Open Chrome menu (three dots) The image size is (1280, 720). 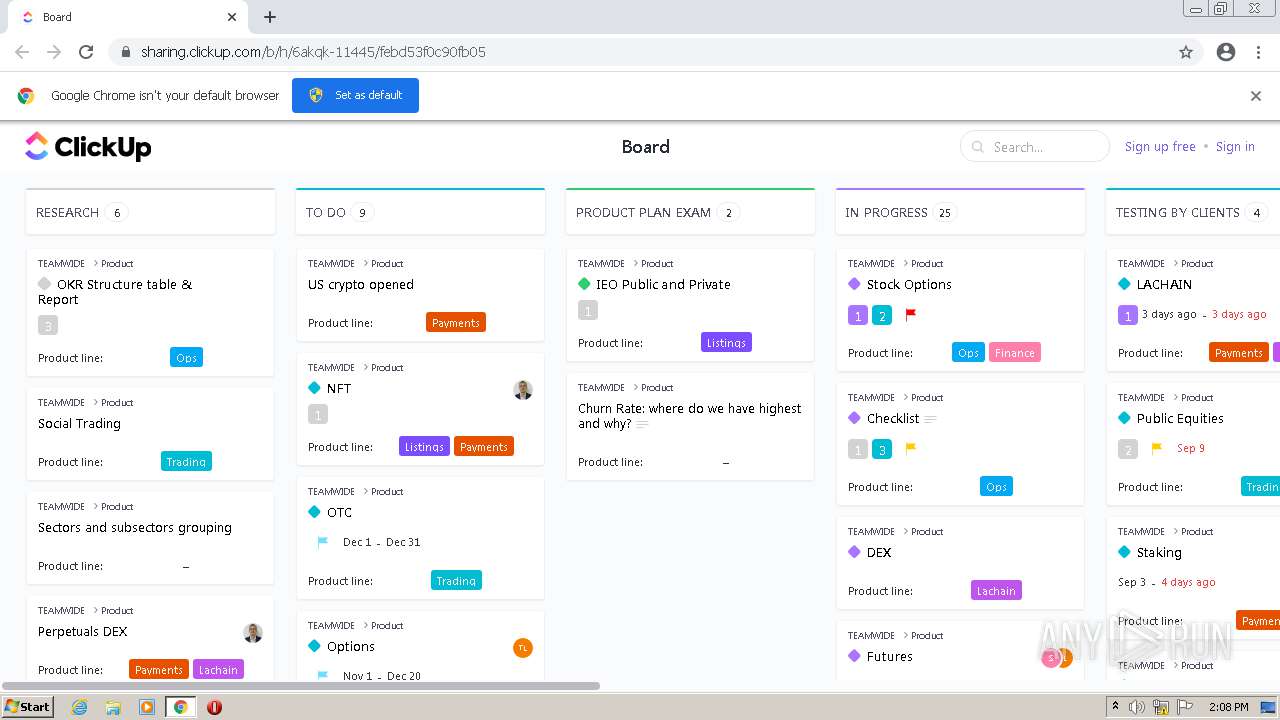[x=1258, y=52]
